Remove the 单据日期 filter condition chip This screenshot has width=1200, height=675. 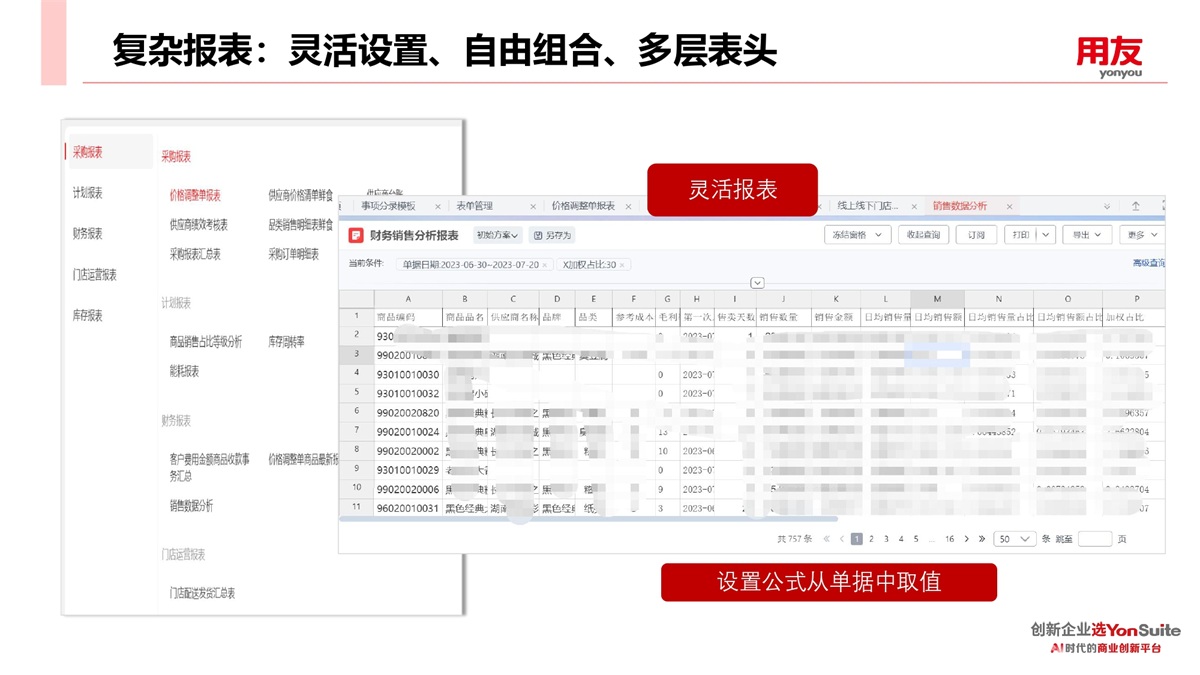click(545, 265)
